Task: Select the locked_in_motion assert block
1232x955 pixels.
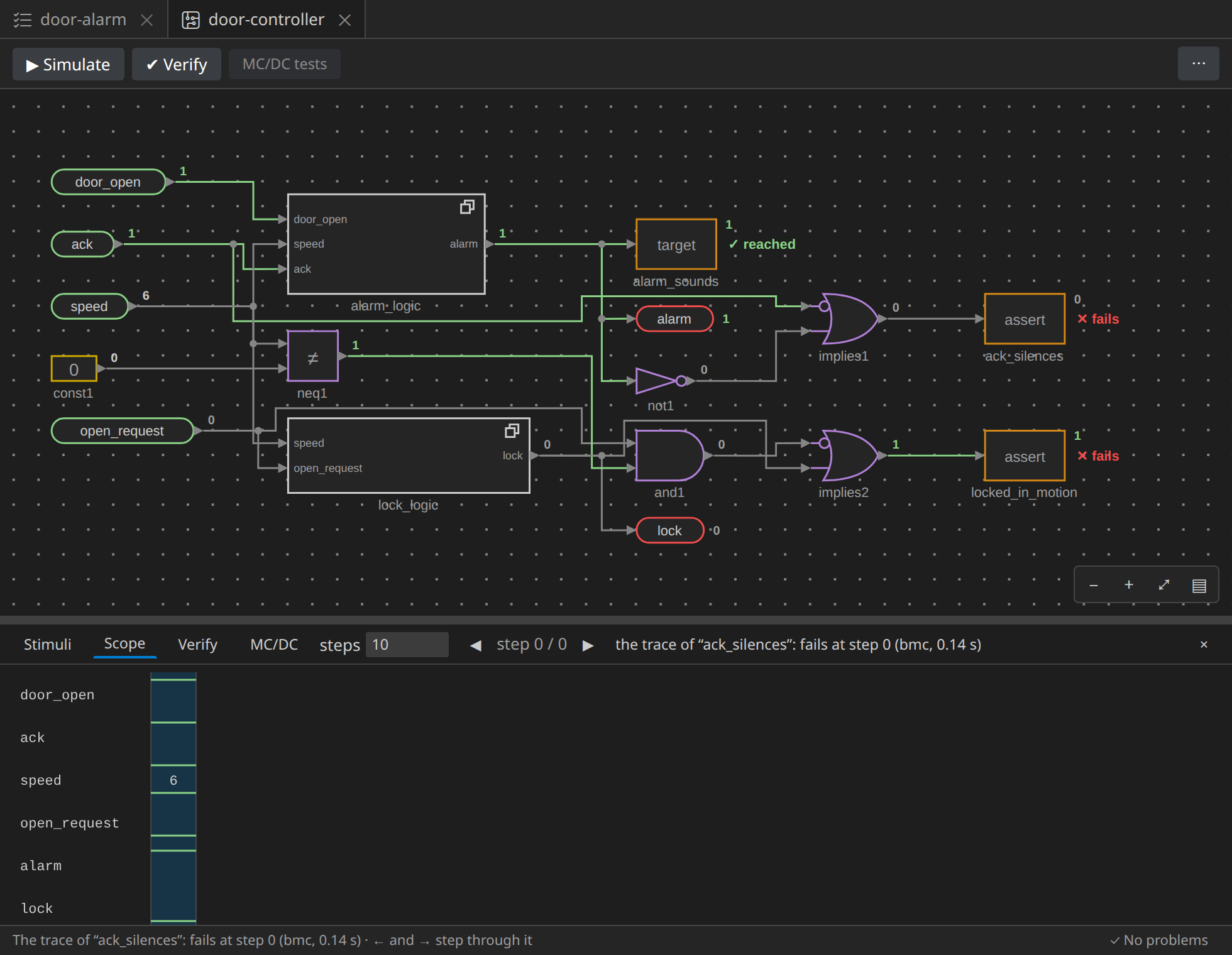Action: coord(1025,456)
